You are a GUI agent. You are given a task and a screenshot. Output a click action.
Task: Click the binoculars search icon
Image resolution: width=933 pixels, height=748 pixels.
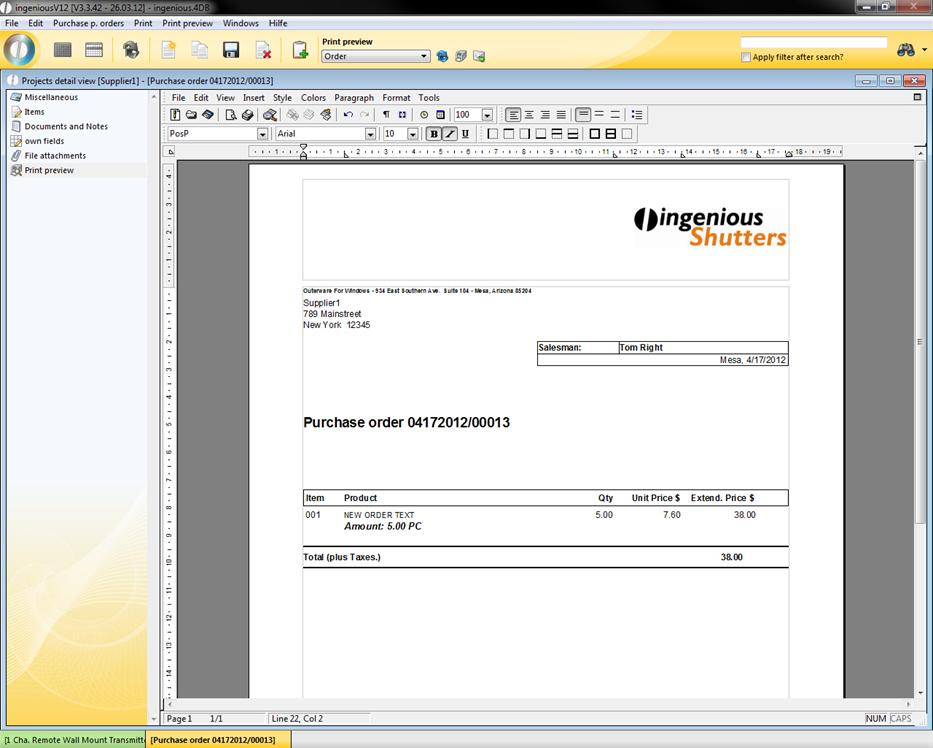(x=906, y=50)
